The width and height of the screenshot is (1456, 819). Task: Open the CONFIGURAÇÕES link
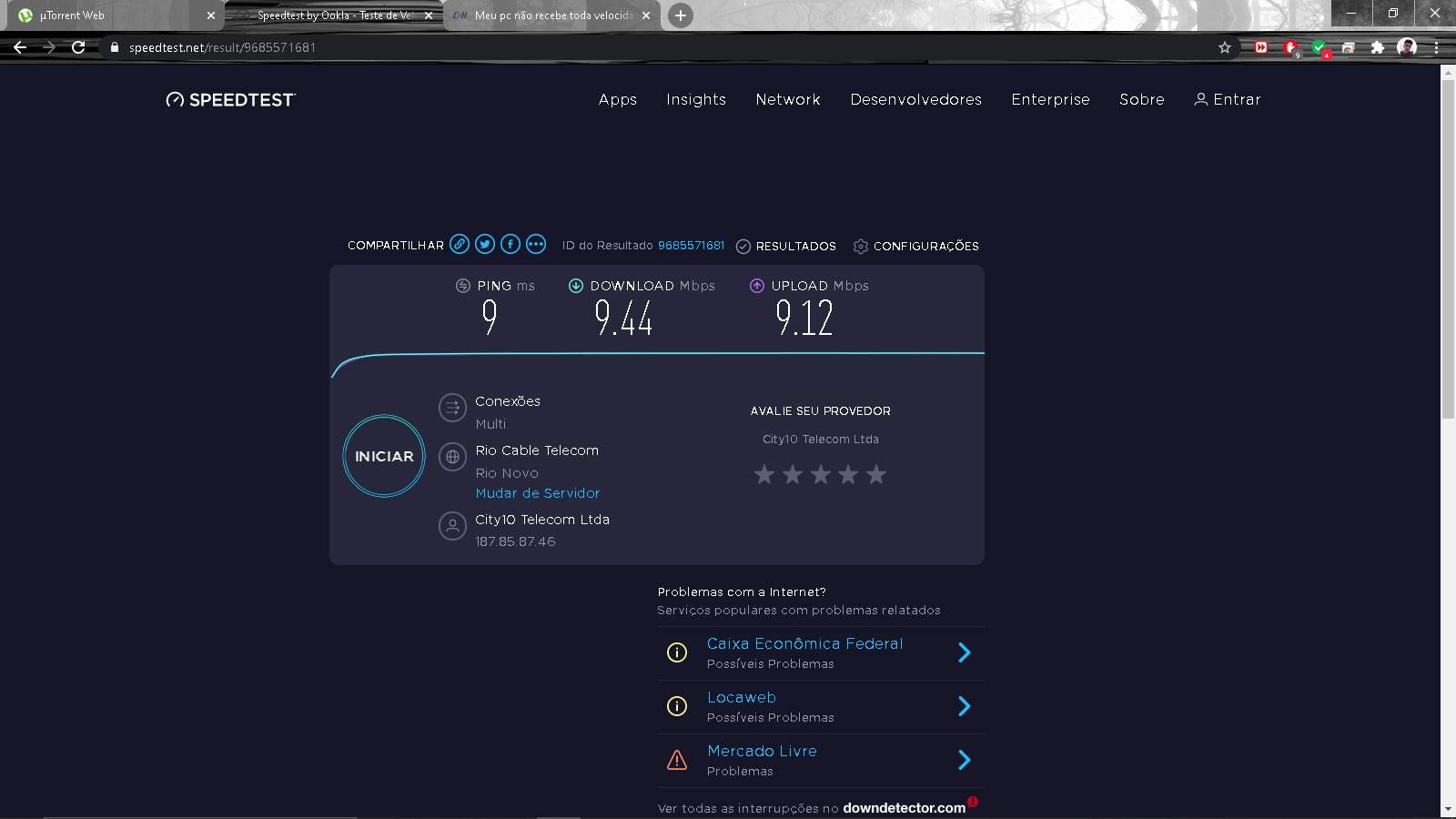pyautogui.click(x=925, y=247)
